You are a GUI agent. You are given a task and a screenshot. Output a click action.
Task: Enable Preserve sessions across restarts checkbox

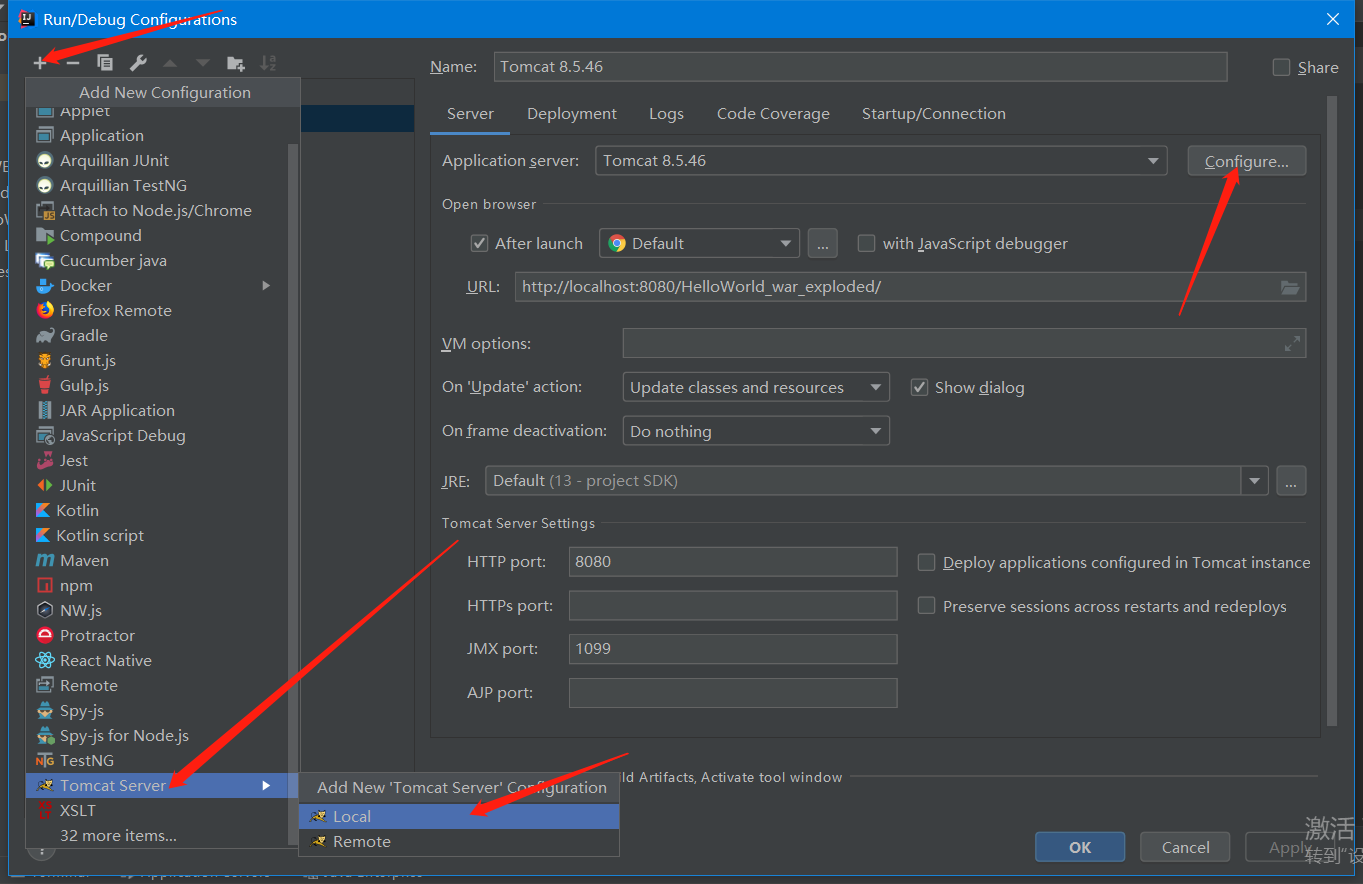point(926,606)
